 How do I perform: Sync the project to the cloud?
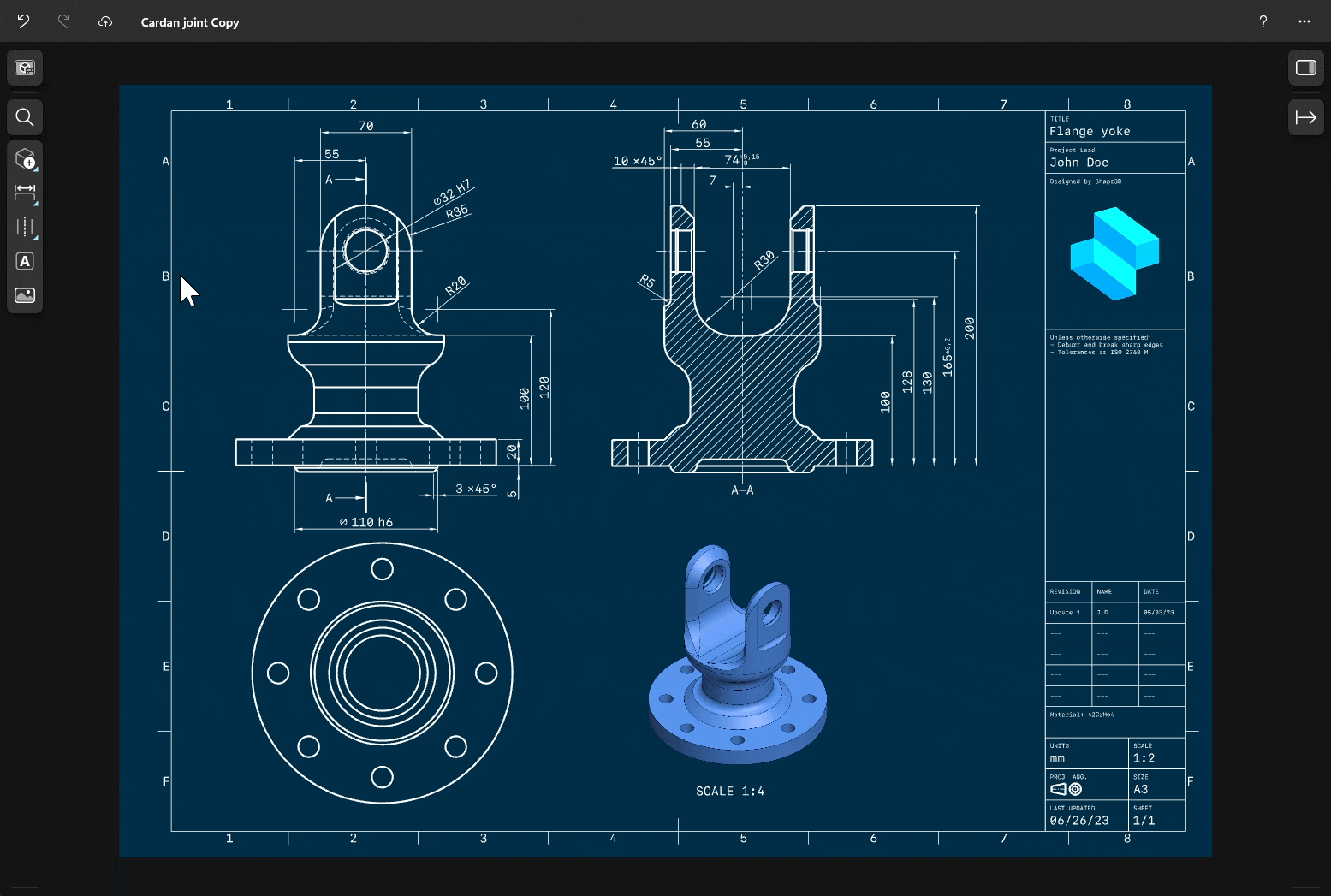click(105, 21)
